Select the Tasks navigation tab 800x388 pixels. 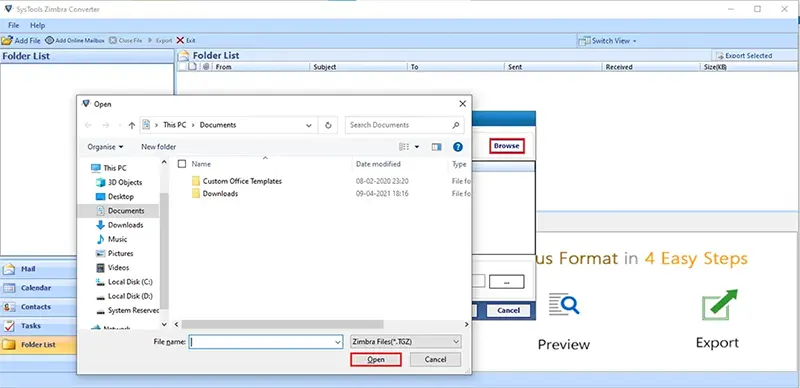coord(38,326)
